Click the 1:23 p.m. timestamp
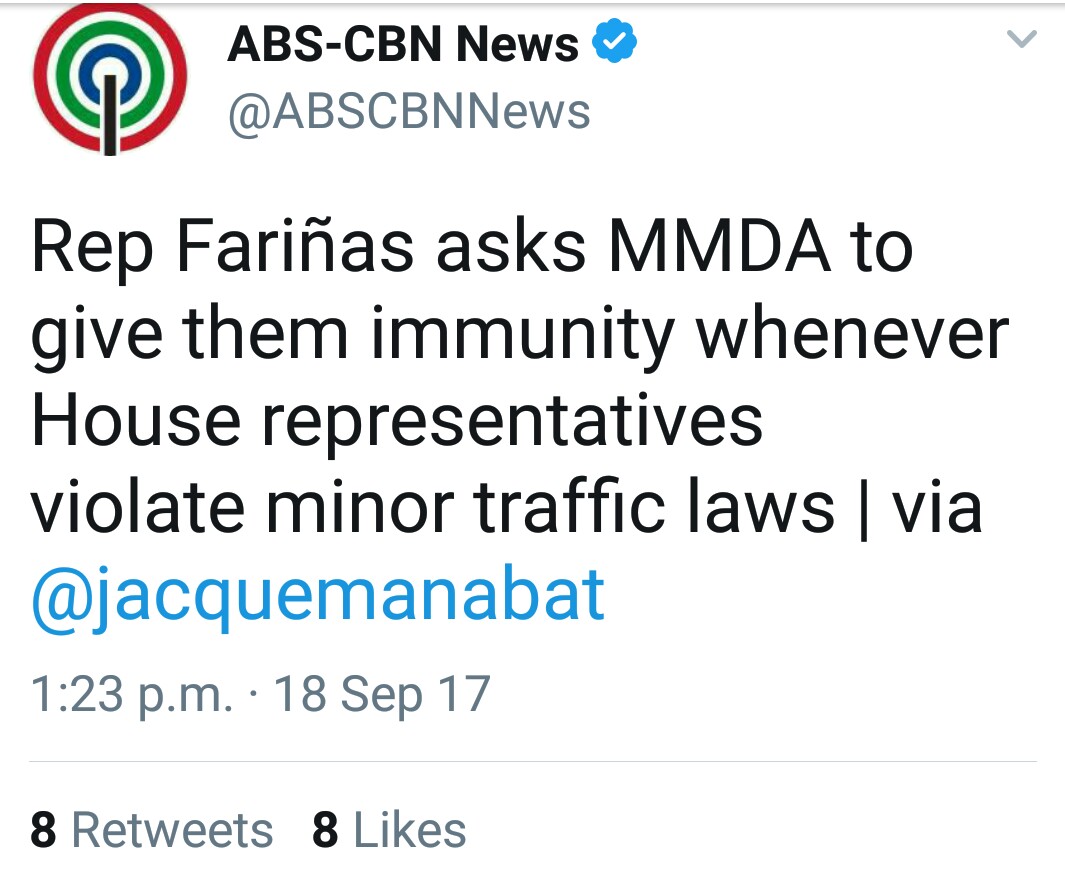1065x871 pixels. click(x=131, y=695)
